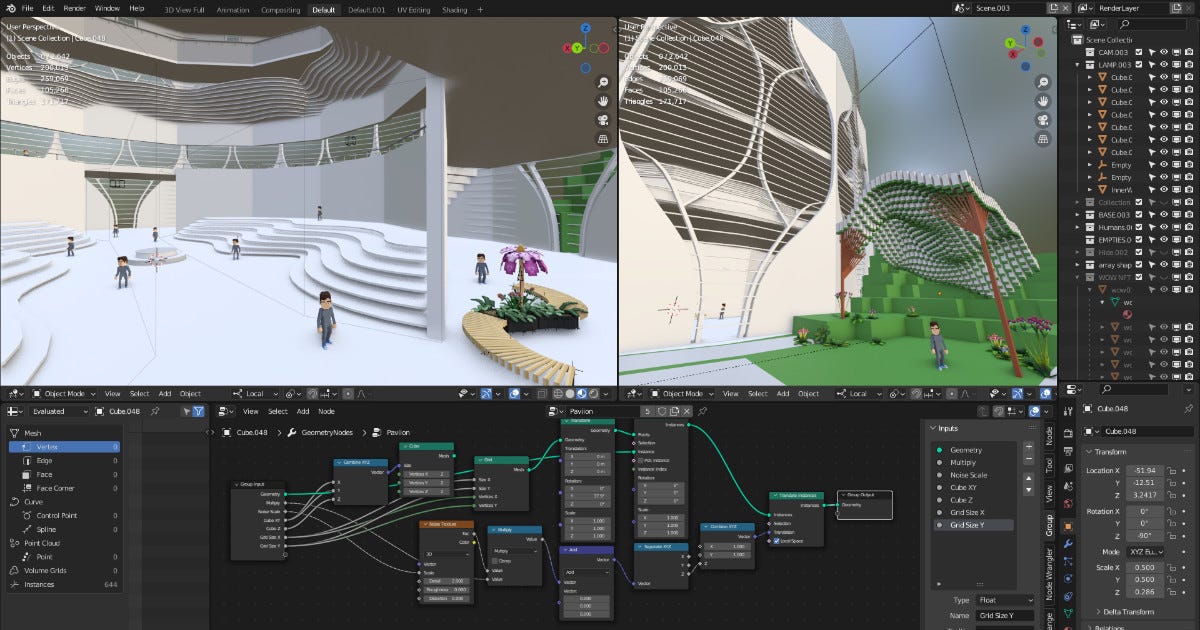Screen dimensions: 1200x630
Task: Click the pan hand icon in left viewport
Action: click(x=603, y=101)
